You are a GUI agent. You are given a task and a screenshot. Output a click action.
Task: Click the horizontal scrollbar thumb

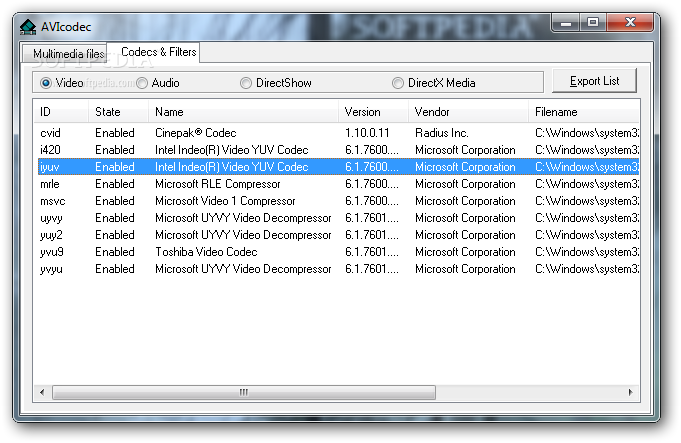(244, 393)
